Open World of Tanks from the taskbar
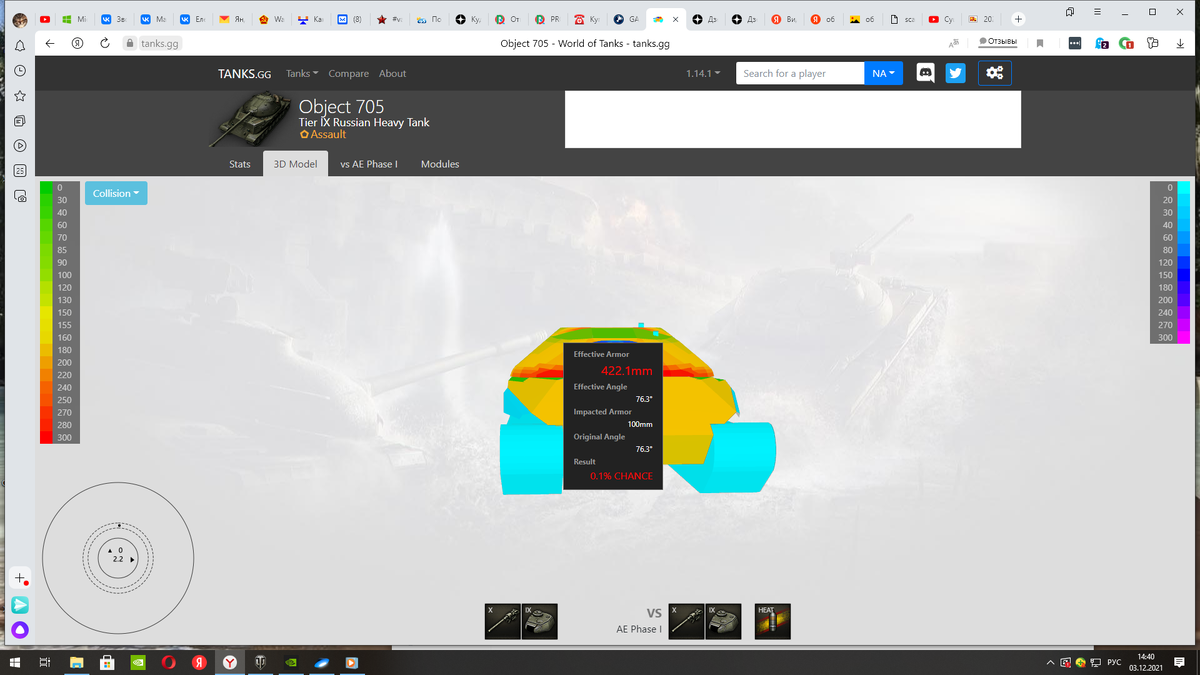Screen dimensions: 1200x675 click(260, 662)
